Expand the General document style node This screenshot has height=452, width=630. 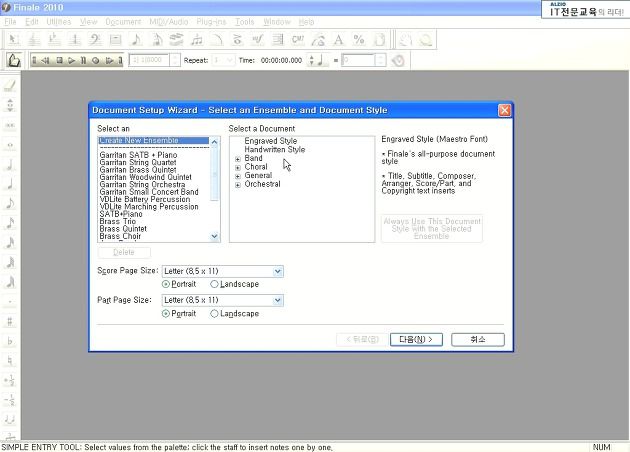[238, 176]
